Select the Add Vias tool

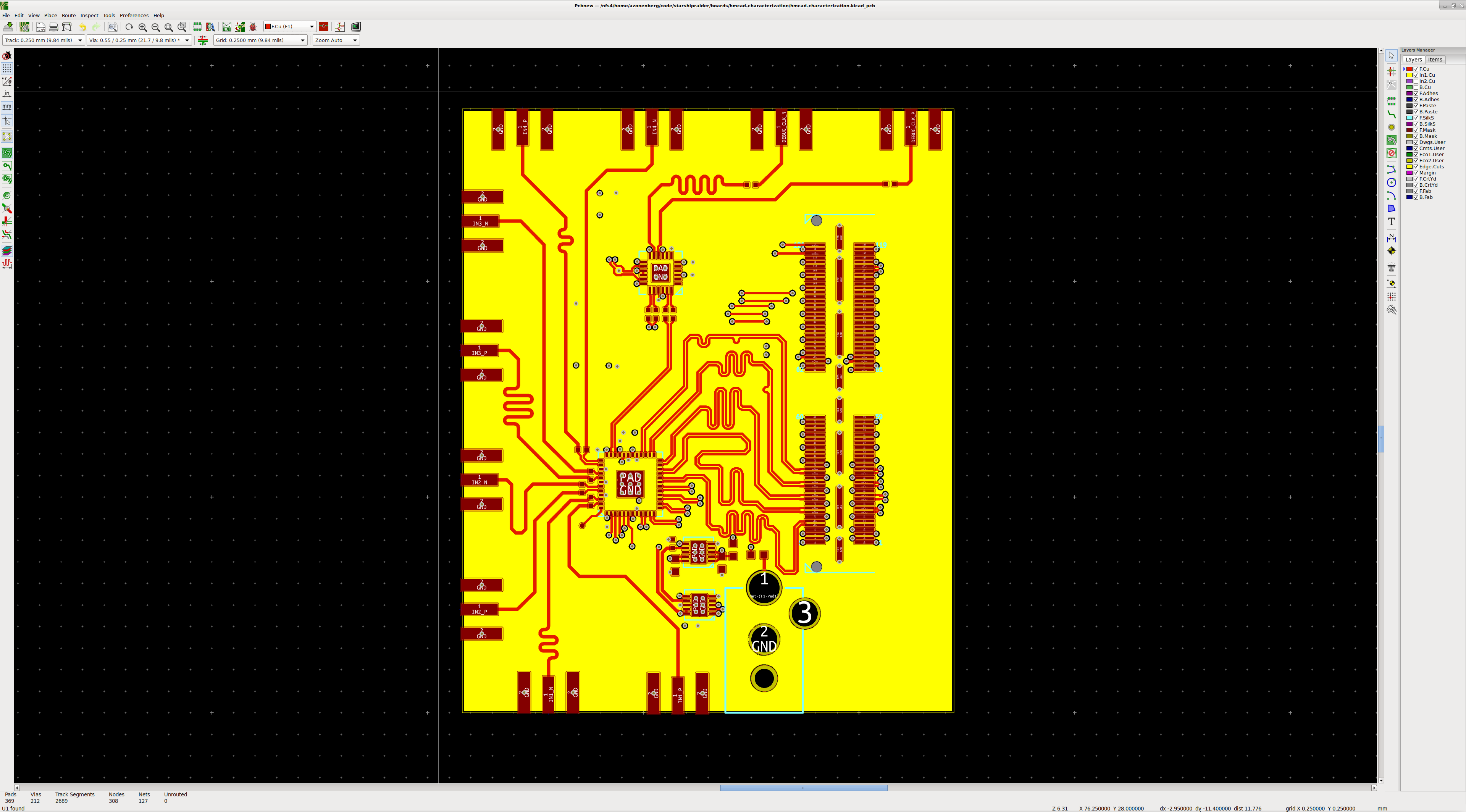coord(1392,128)
